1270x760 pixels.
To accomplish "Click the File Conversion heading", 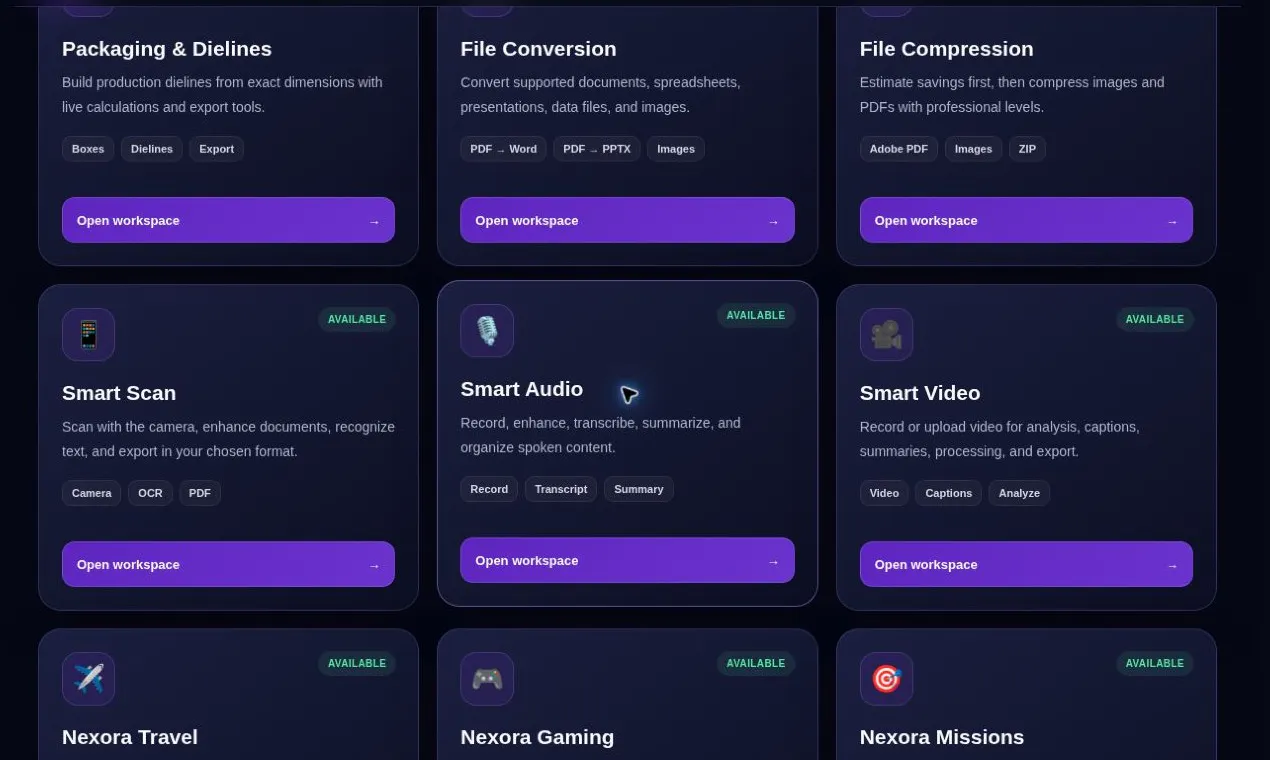I will 538,49.
